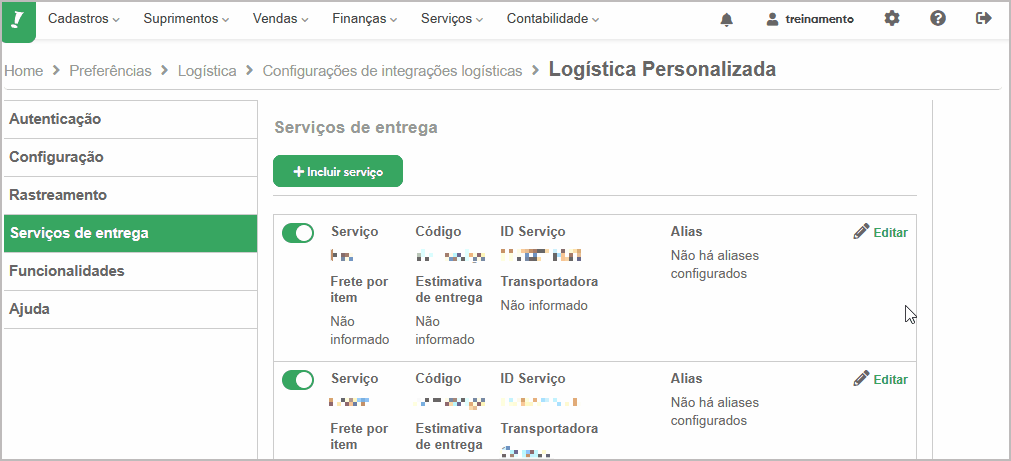Viewport: 1011px width, 461px height.
Task: Go to Preferências breadcrumb link
Action: click(x=110, y=71)
